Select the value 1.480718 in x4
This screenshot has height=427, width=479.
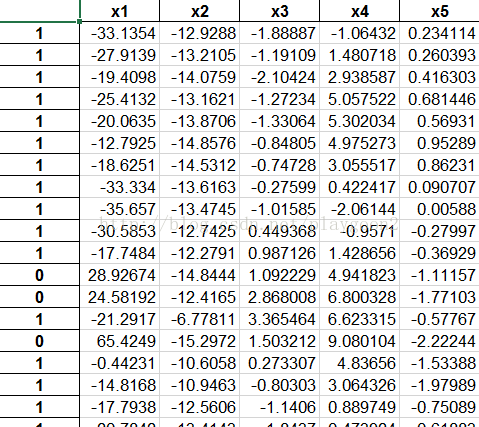(360, 55)
